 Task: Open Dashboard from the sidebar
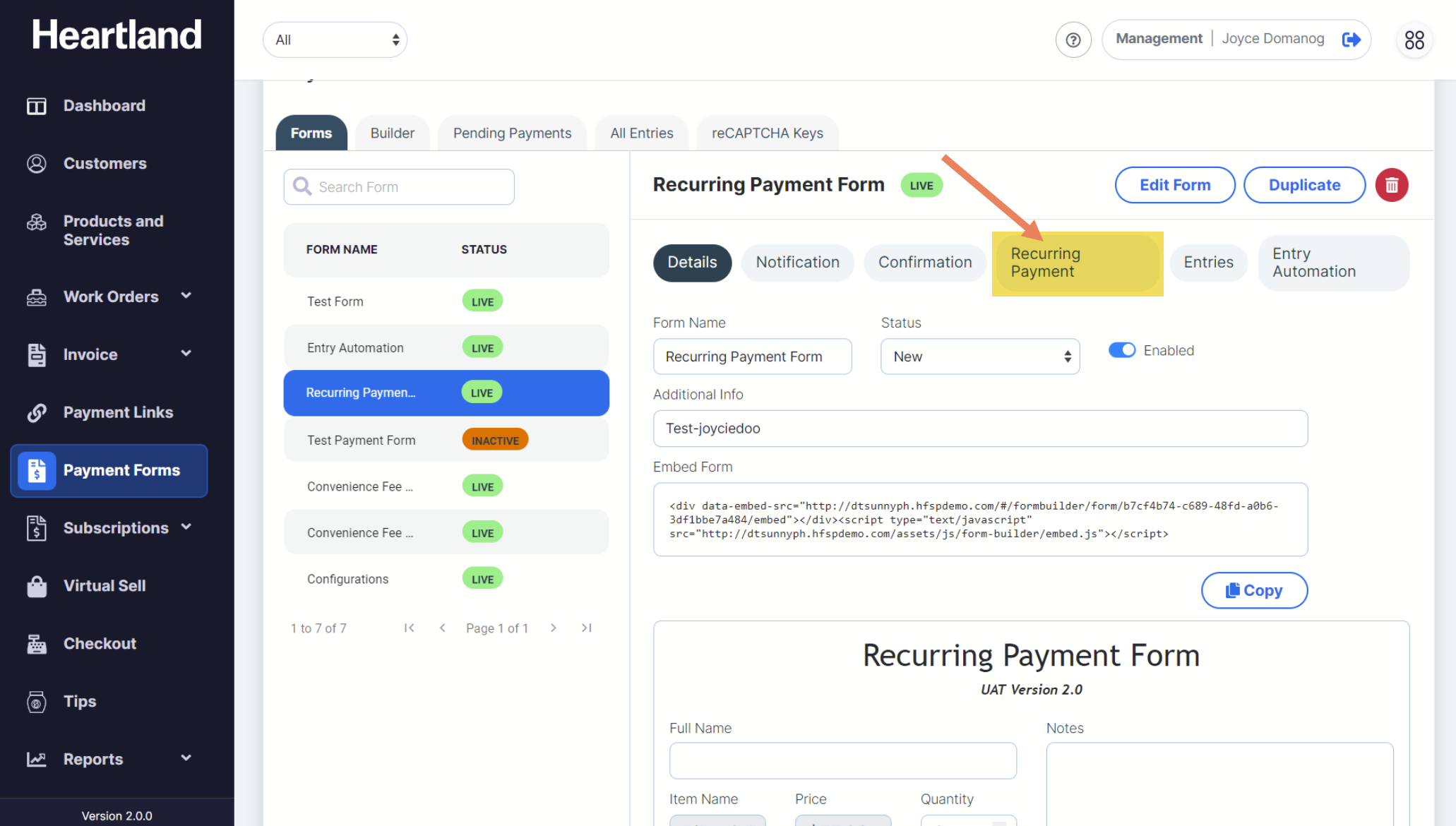pos(104,106)
